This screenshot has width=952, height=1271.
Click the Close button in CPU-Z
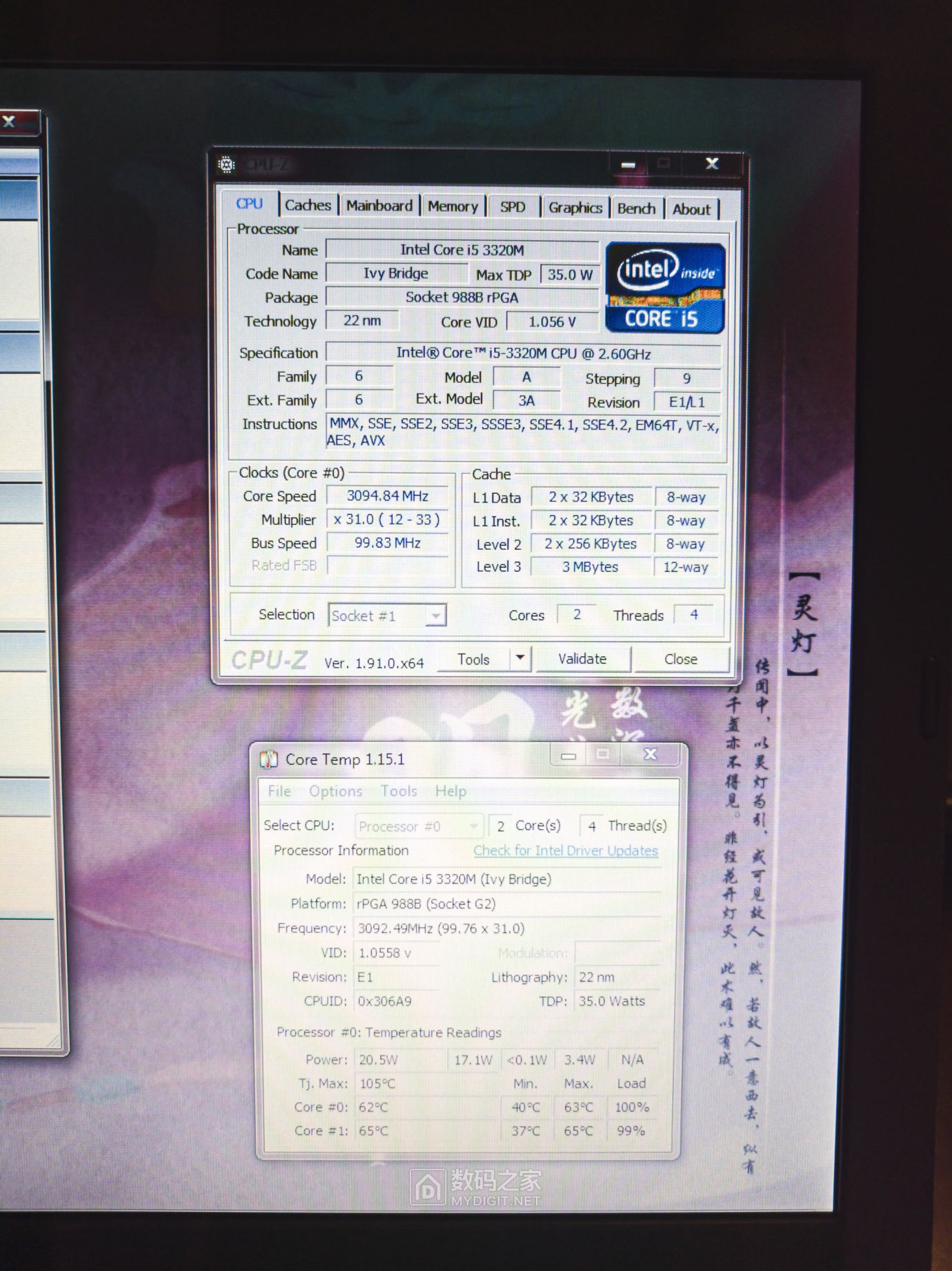coord(681,659)
